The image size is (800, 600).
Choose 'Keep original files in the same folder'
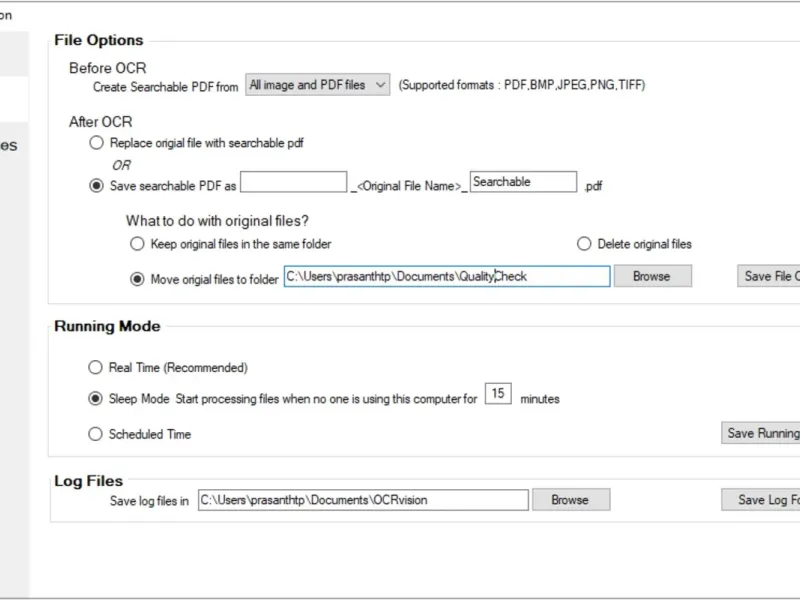(x=137, y=244)
